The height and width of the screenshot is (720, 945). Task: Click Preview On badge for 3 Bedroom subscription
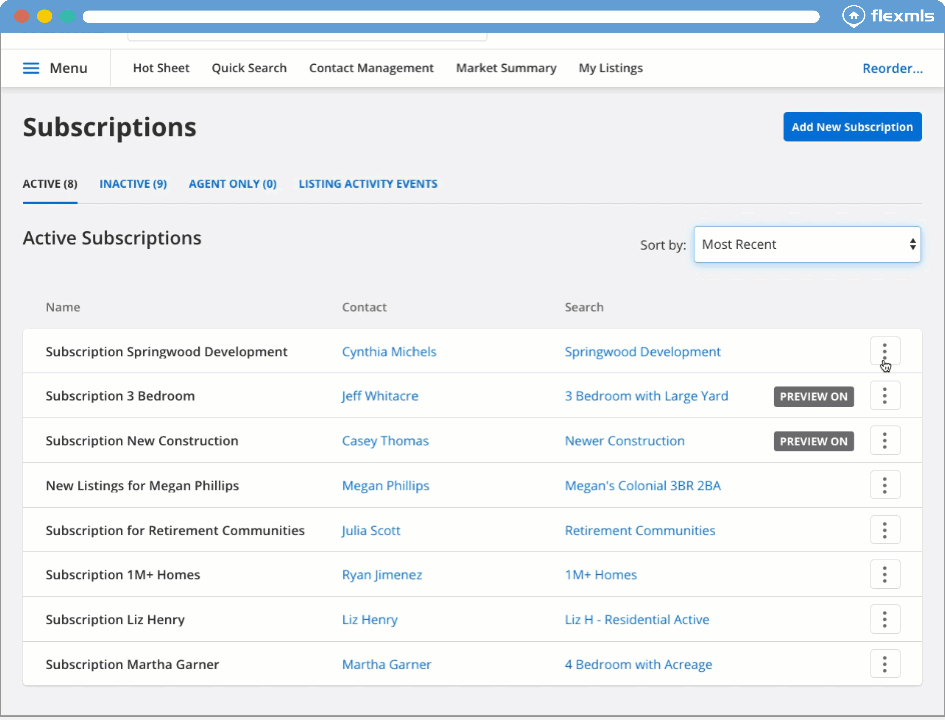click(814, 397)
